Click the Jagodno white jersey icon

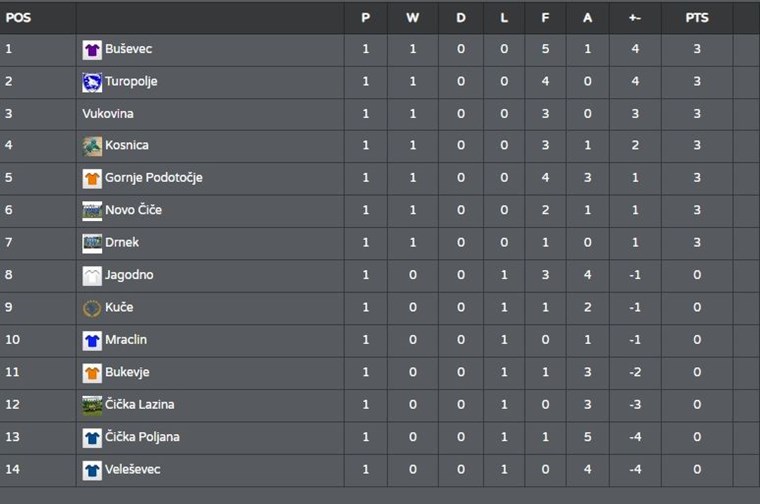92,275
